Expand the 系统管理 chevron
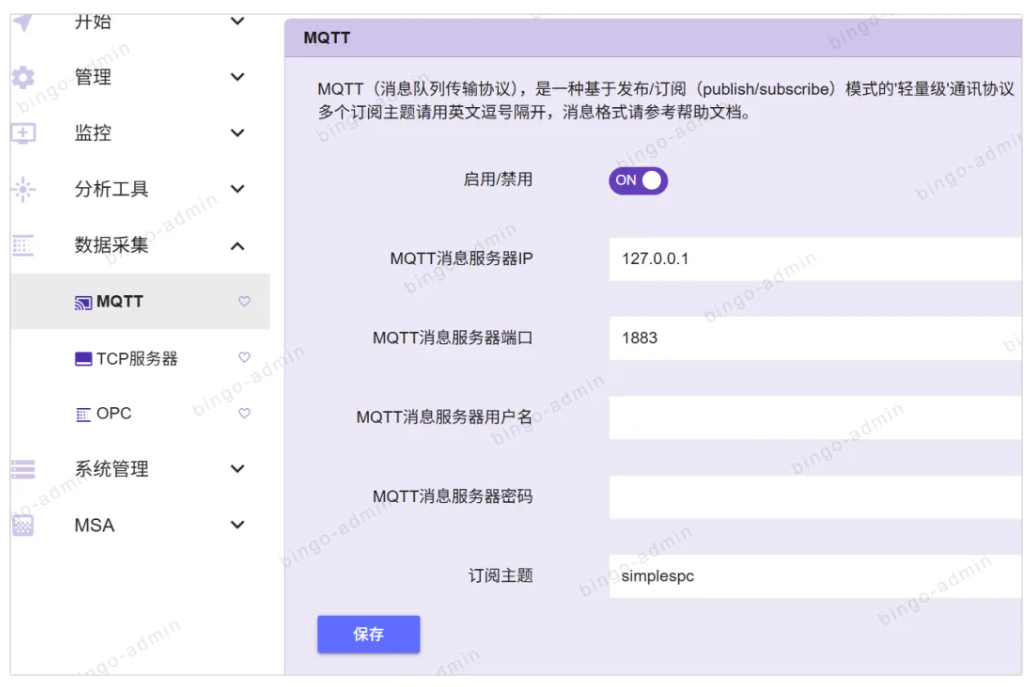1036x687 pixels. click(x=237, y=469)
